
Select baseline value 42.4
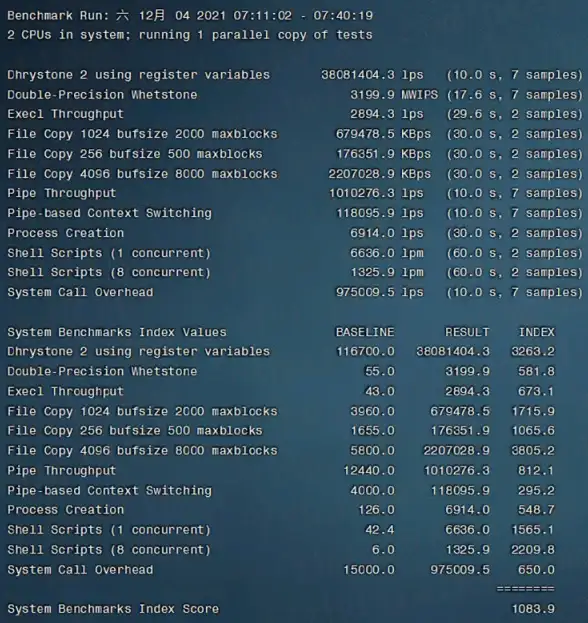click(x=380, y=530)
